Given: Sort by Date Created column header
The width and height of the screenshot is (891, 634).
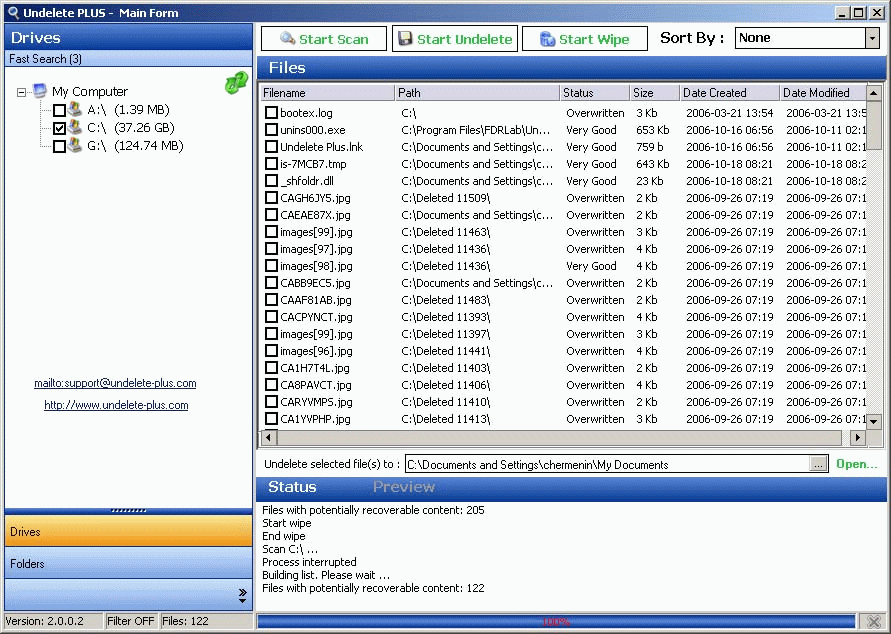Looking at the screenshot, I should [x=729, y=93].
